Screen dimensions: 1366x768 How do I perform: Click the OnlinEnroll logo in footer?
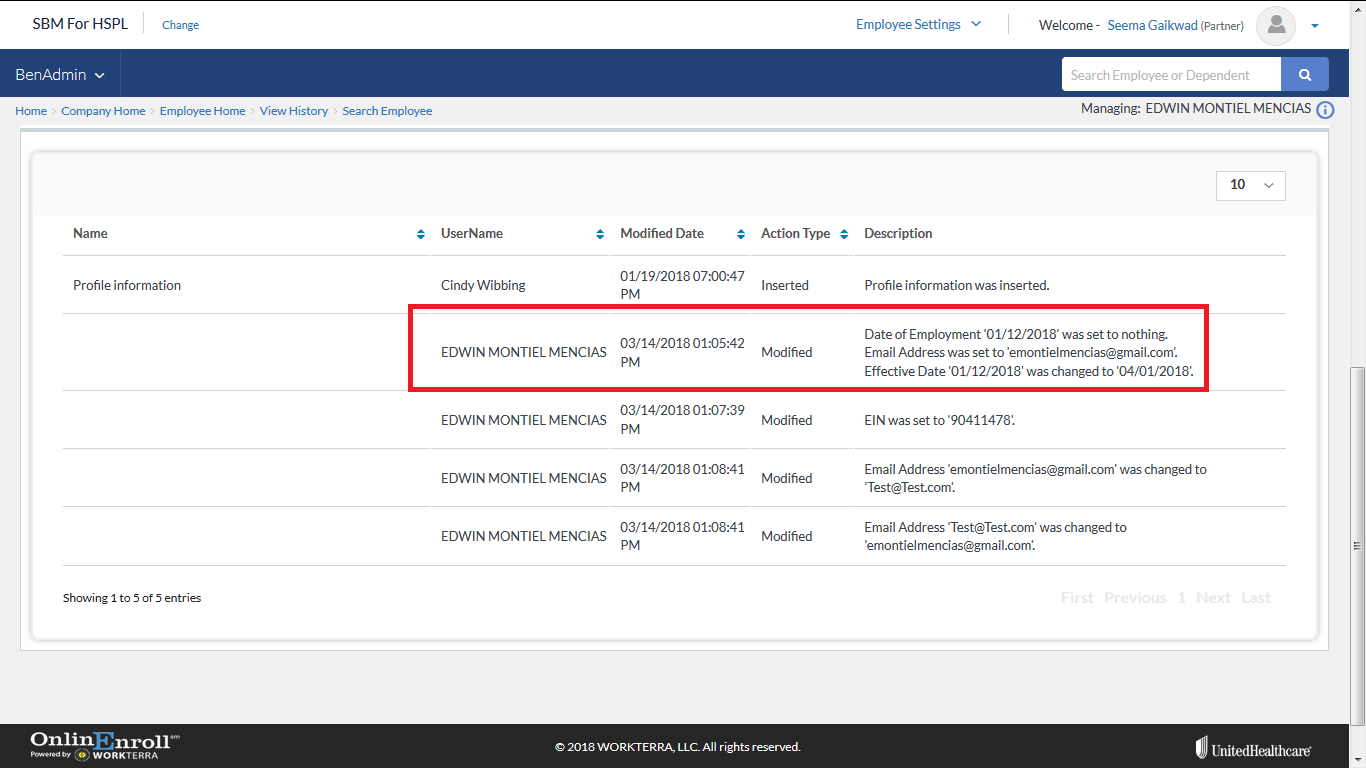pyautogui.click(x=105, y=746)
